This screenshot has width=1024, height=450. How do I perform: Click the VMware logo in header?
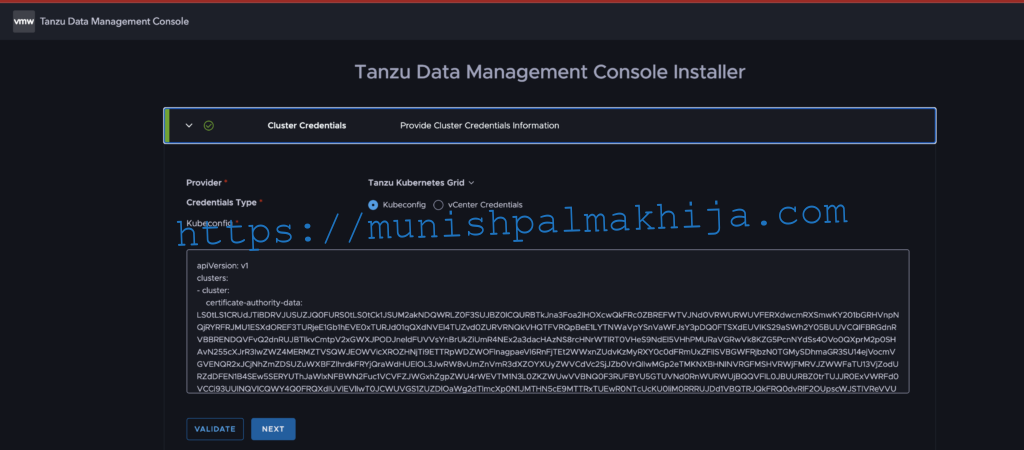click(24, 22)
